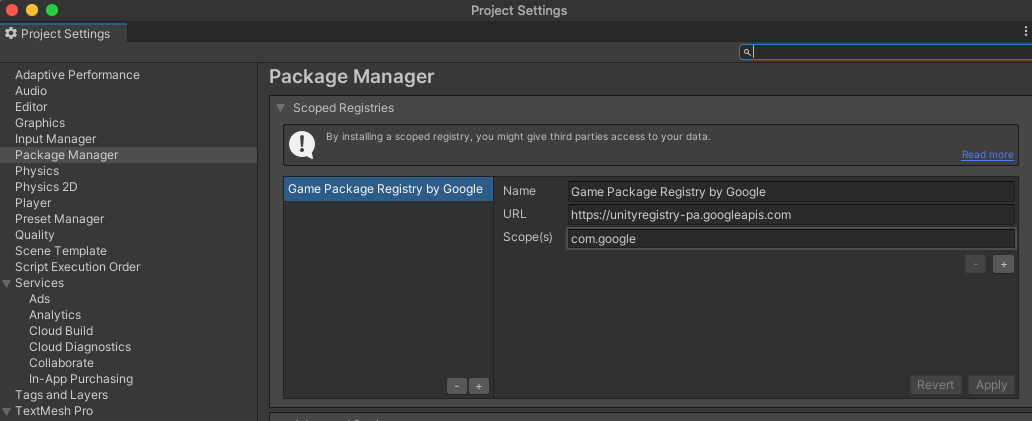
Task: Open Audio settings
Action: click(x=31, y=91)
